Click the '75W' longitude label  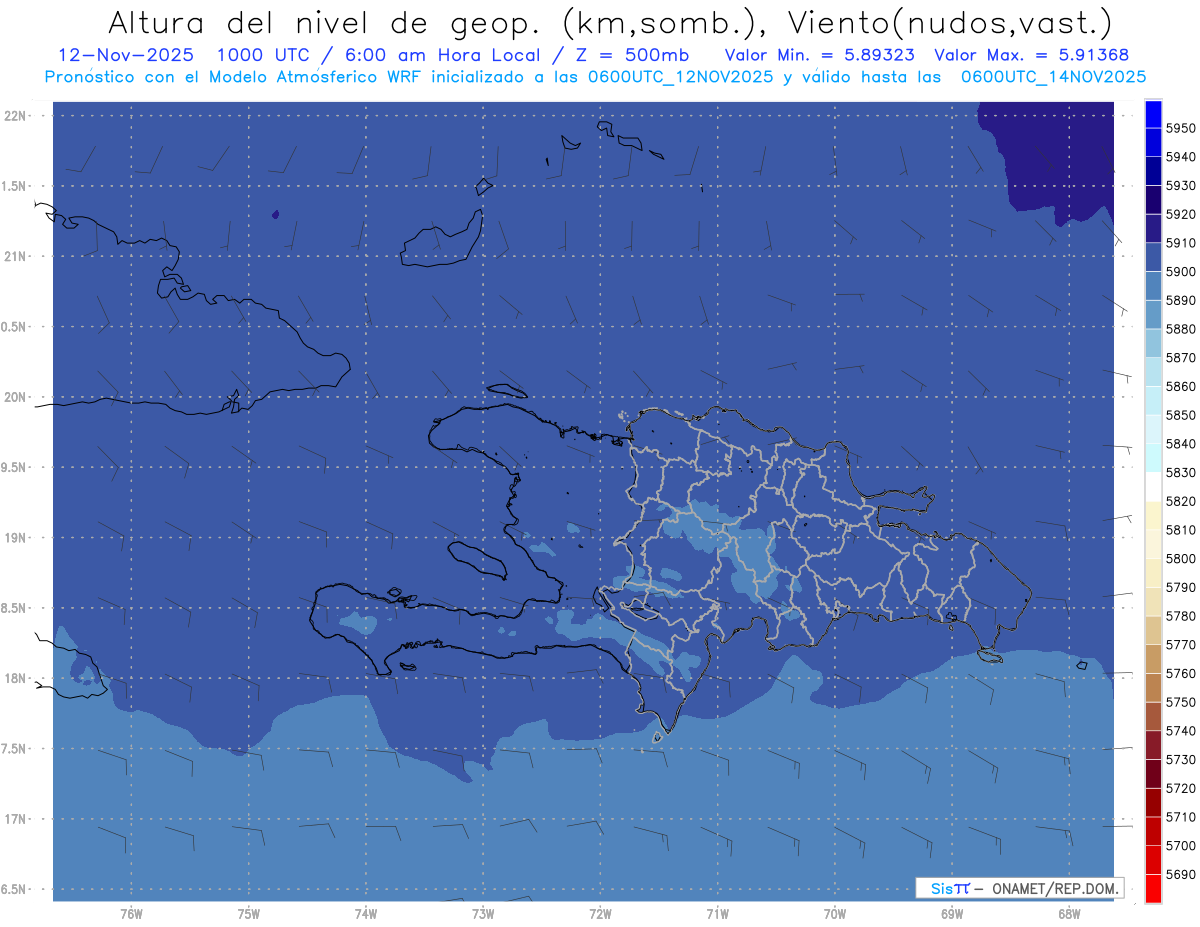click(x=248, y=914)
